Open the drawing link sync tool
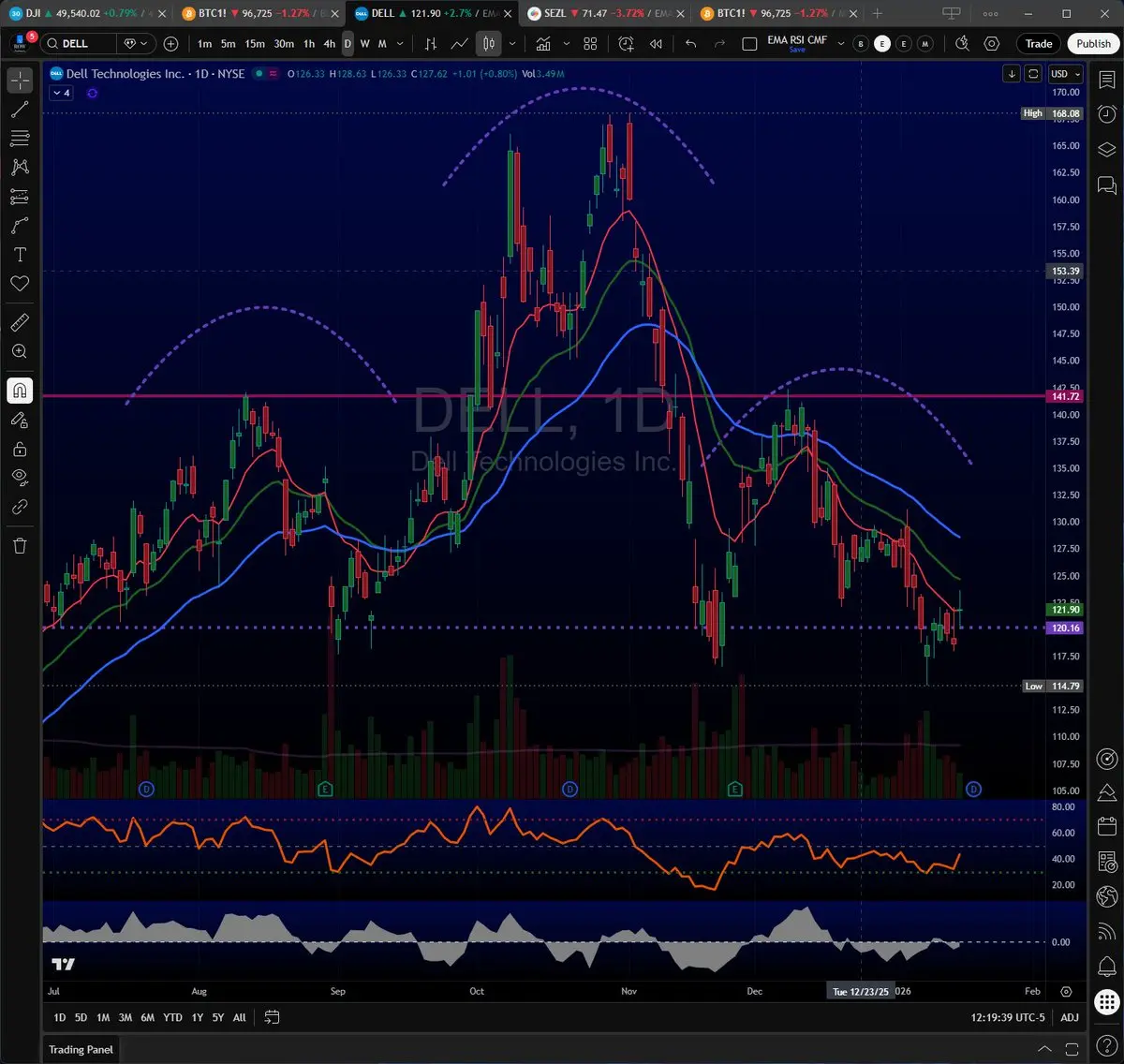Viewport: 1124px width, 1064px height. [x=20, y=507]
